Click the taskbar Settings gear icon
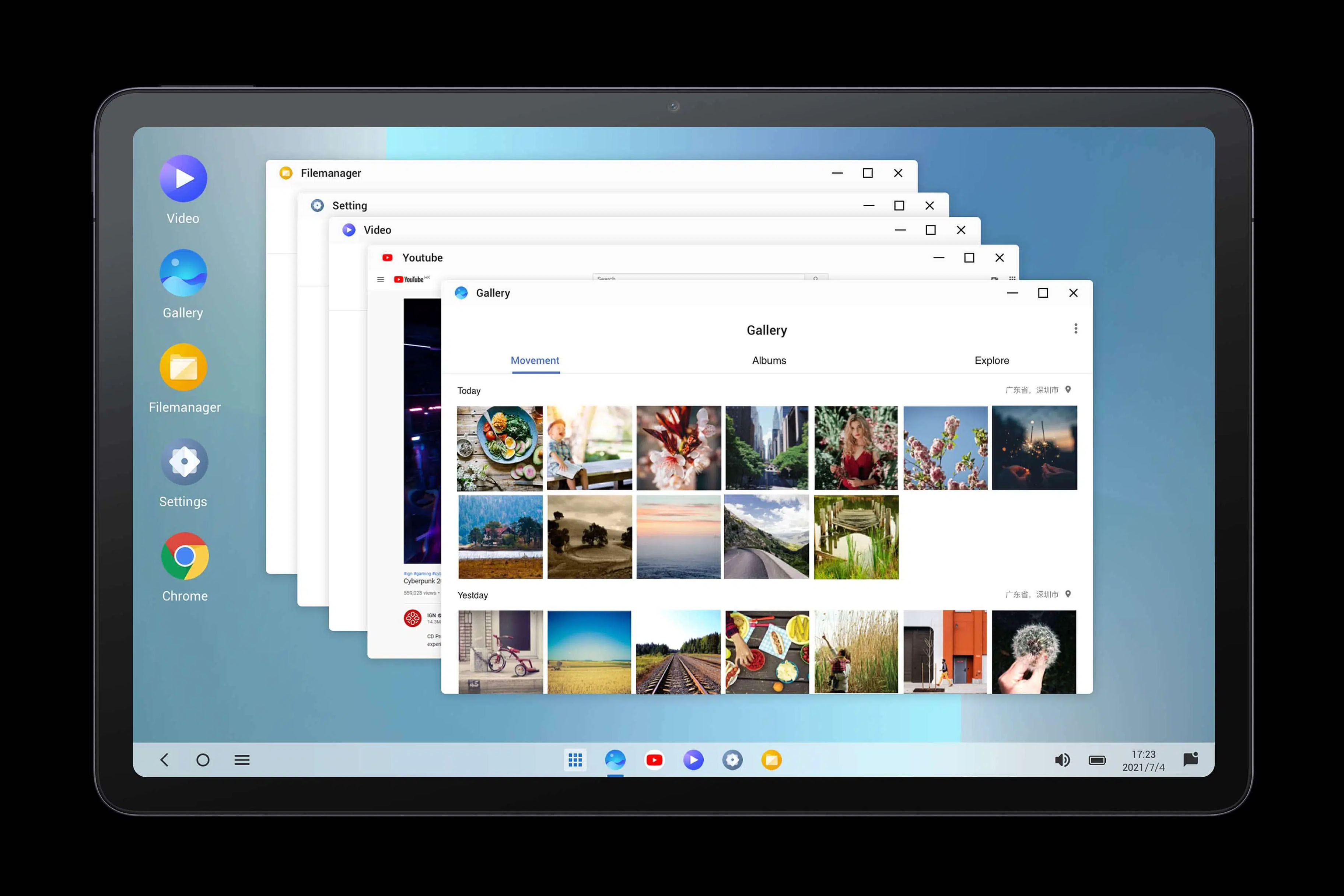The image size is (1344, 896). [732, 760]
